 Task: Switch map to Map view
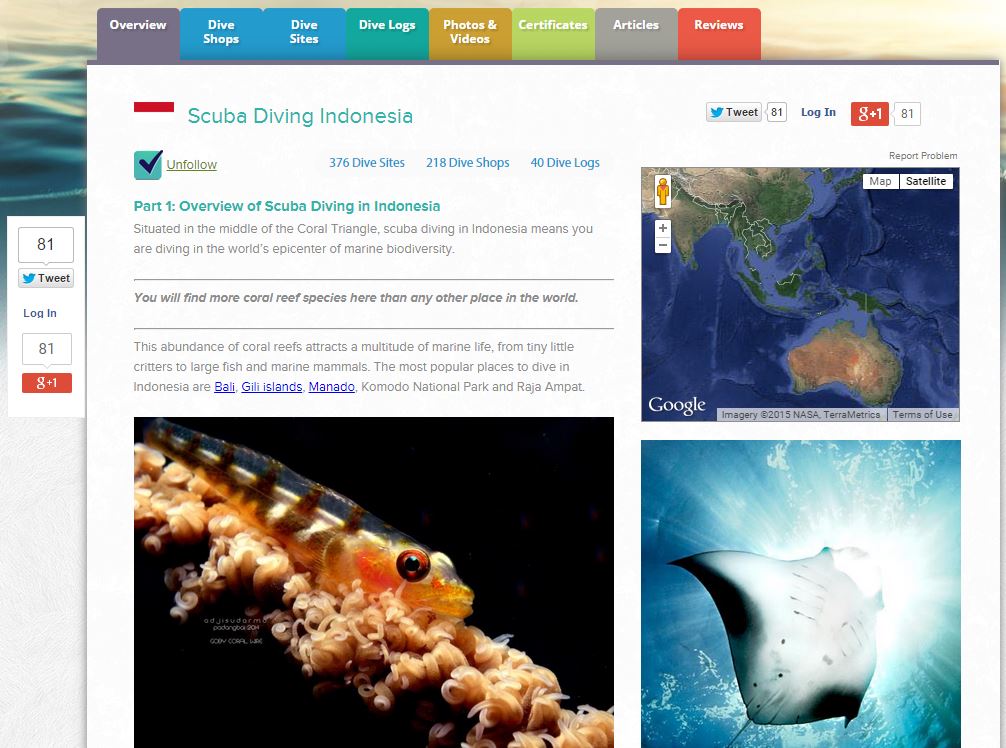(880, 182)
